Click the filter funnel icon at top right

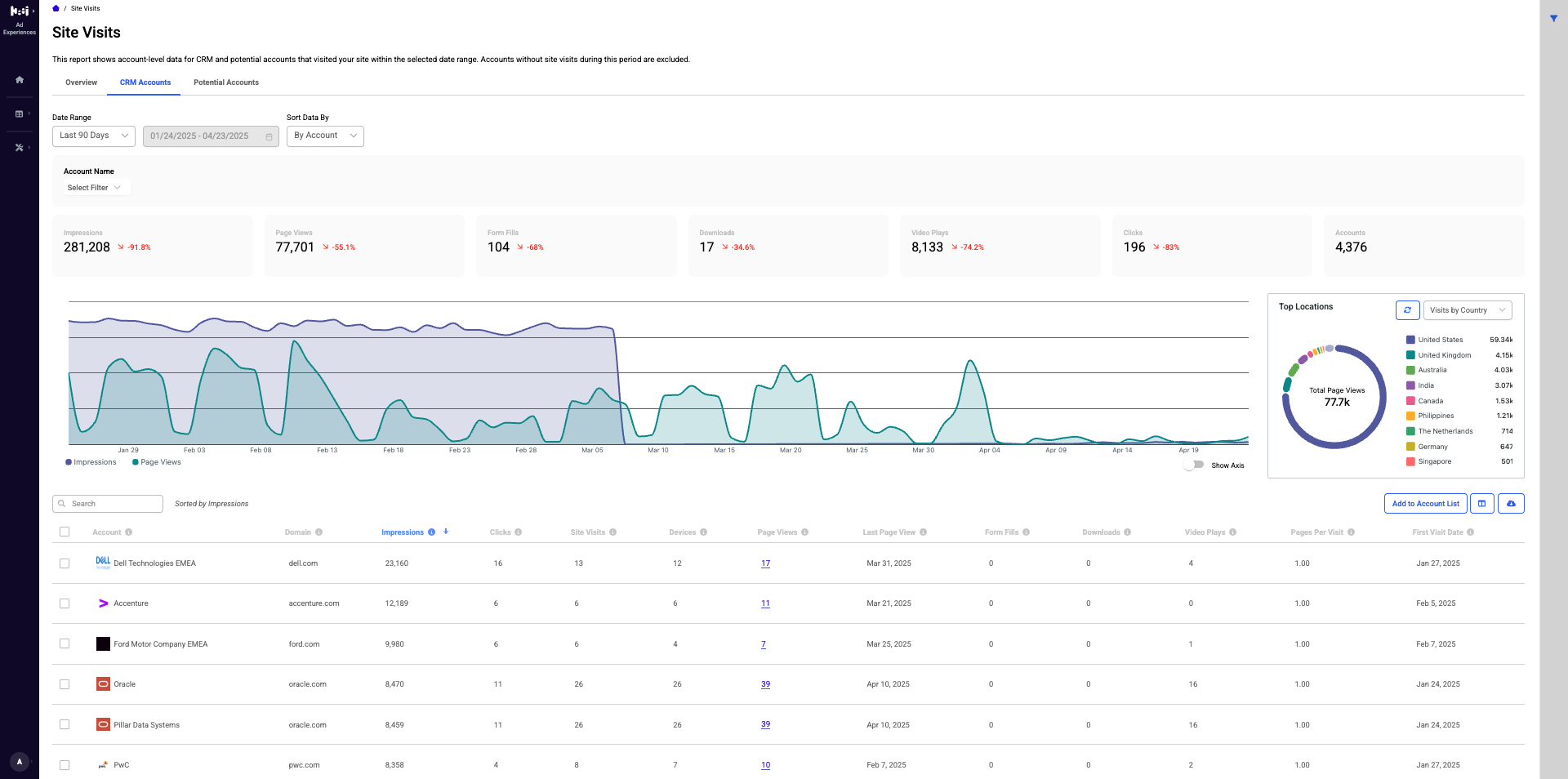coord(1553,18)
